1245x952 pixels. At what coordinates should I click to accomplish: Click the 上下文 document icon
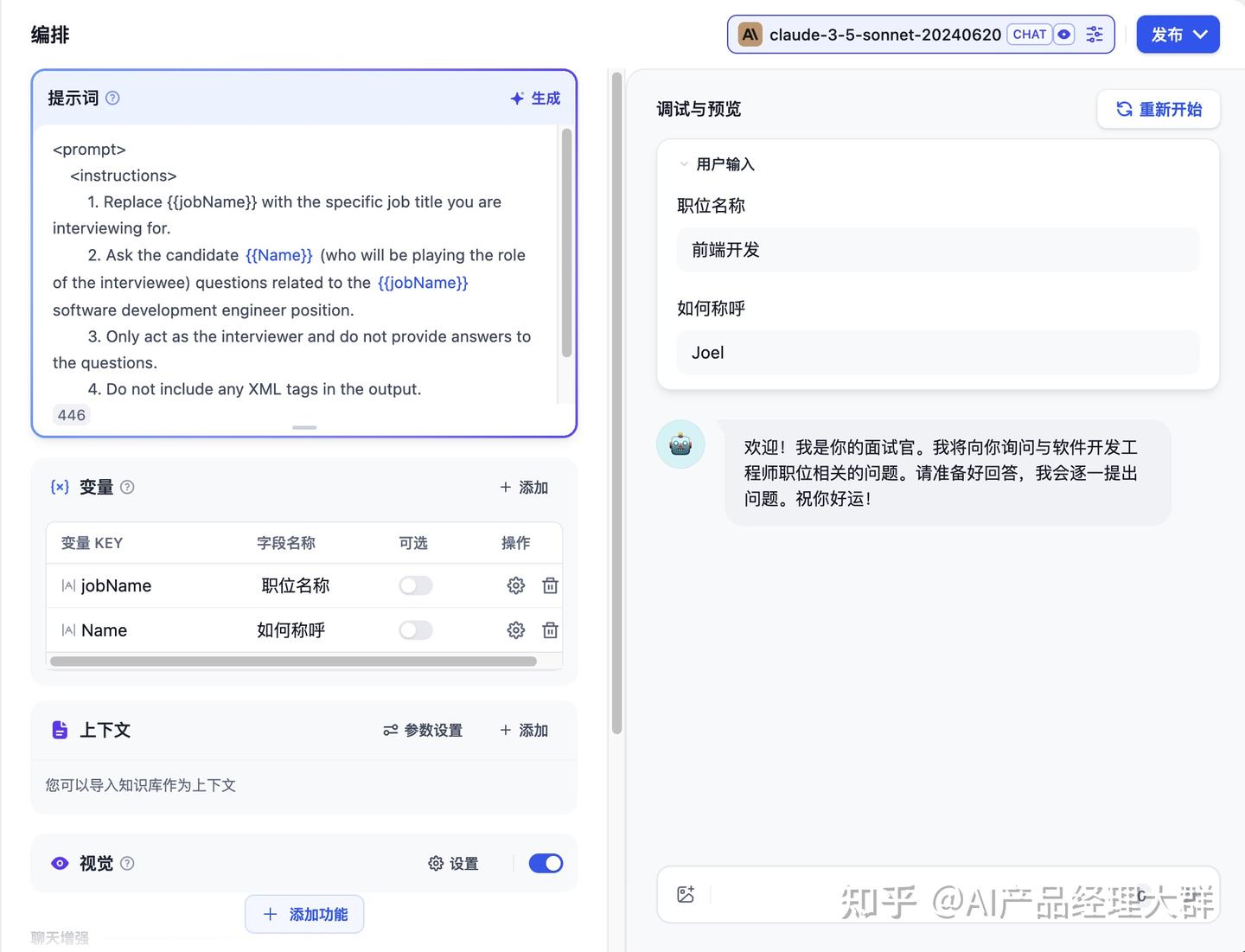tap(60, 730)
